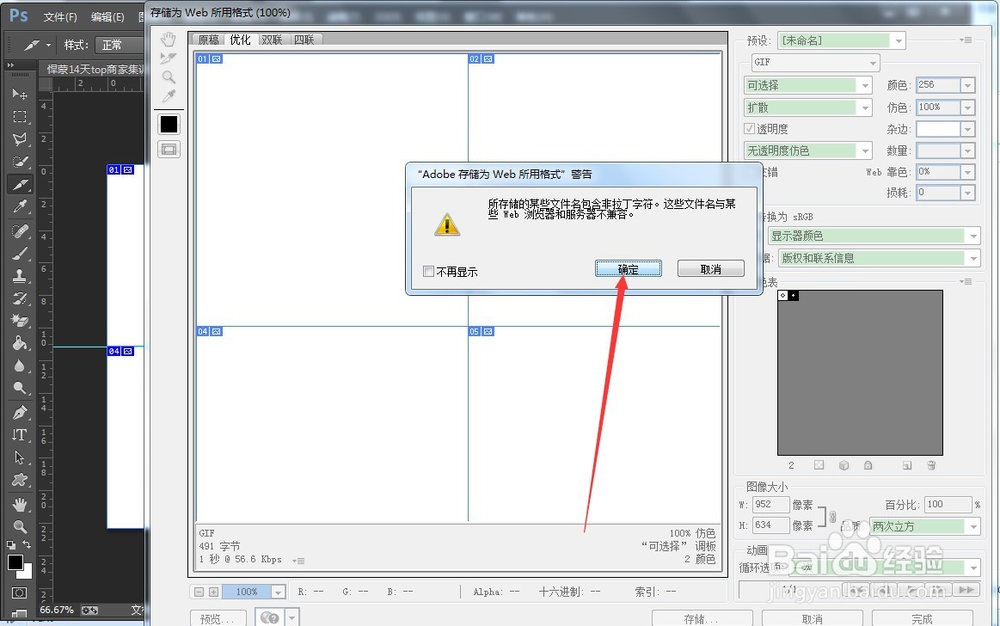Open the 编辑(E) menu
This screenshot has height=626, width=1000.
(x=107, y=17)
